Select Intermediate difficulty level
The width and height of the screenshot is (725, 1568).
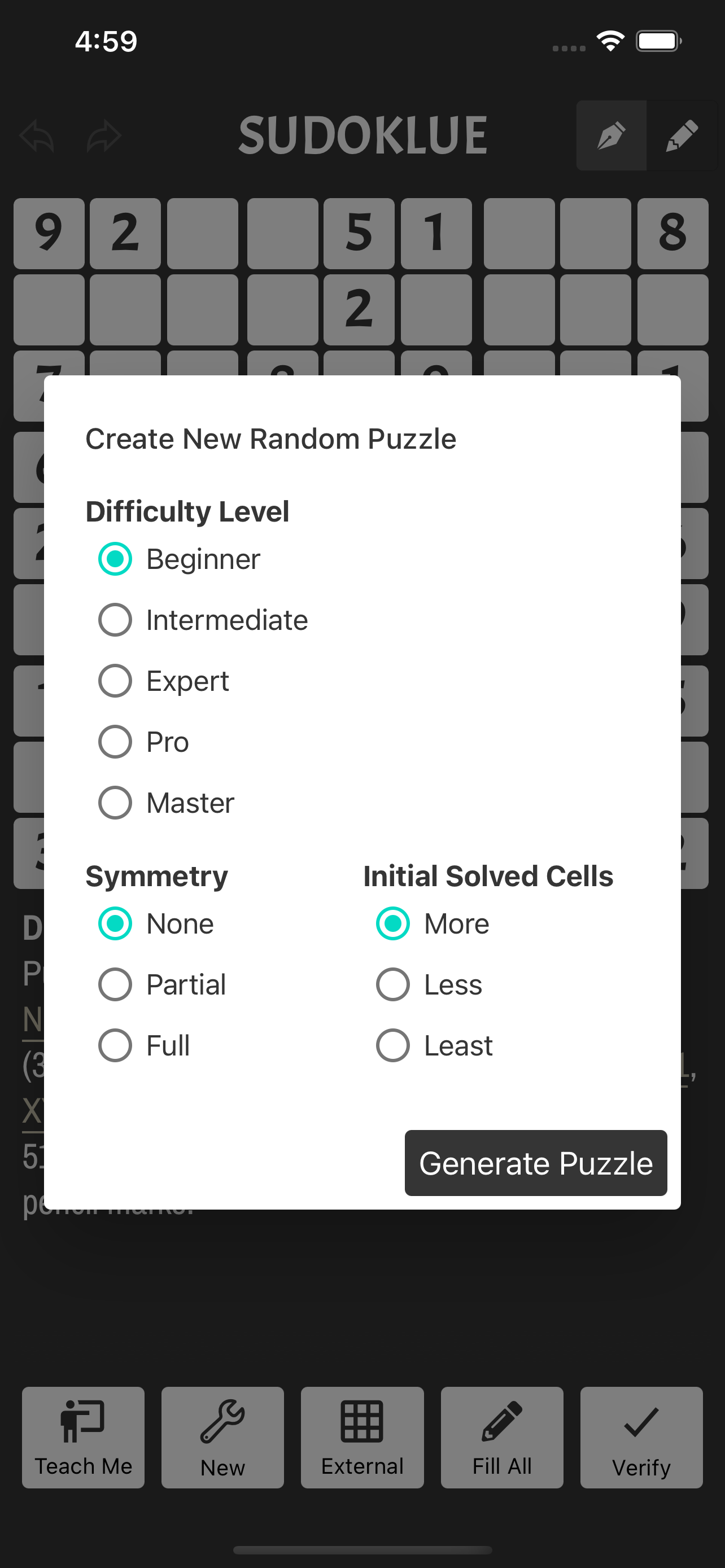(x=115, y=620)
